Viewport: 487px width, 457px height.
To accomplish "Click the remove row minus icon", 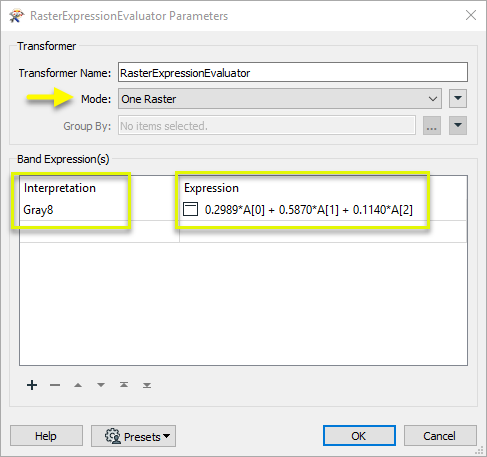I will pos(55,385).
